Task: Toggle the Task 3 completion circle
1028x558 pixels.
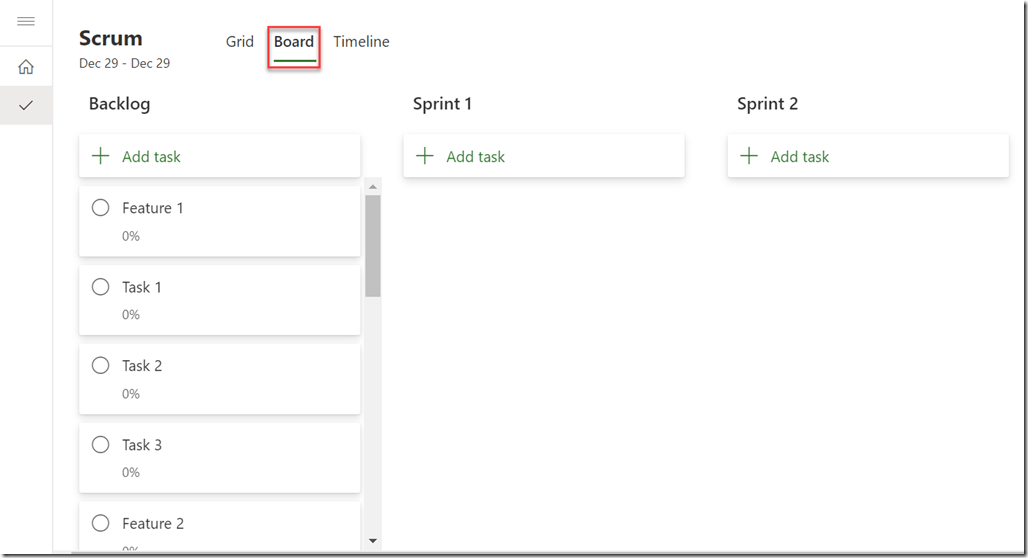Action: (x=100, y=445)
